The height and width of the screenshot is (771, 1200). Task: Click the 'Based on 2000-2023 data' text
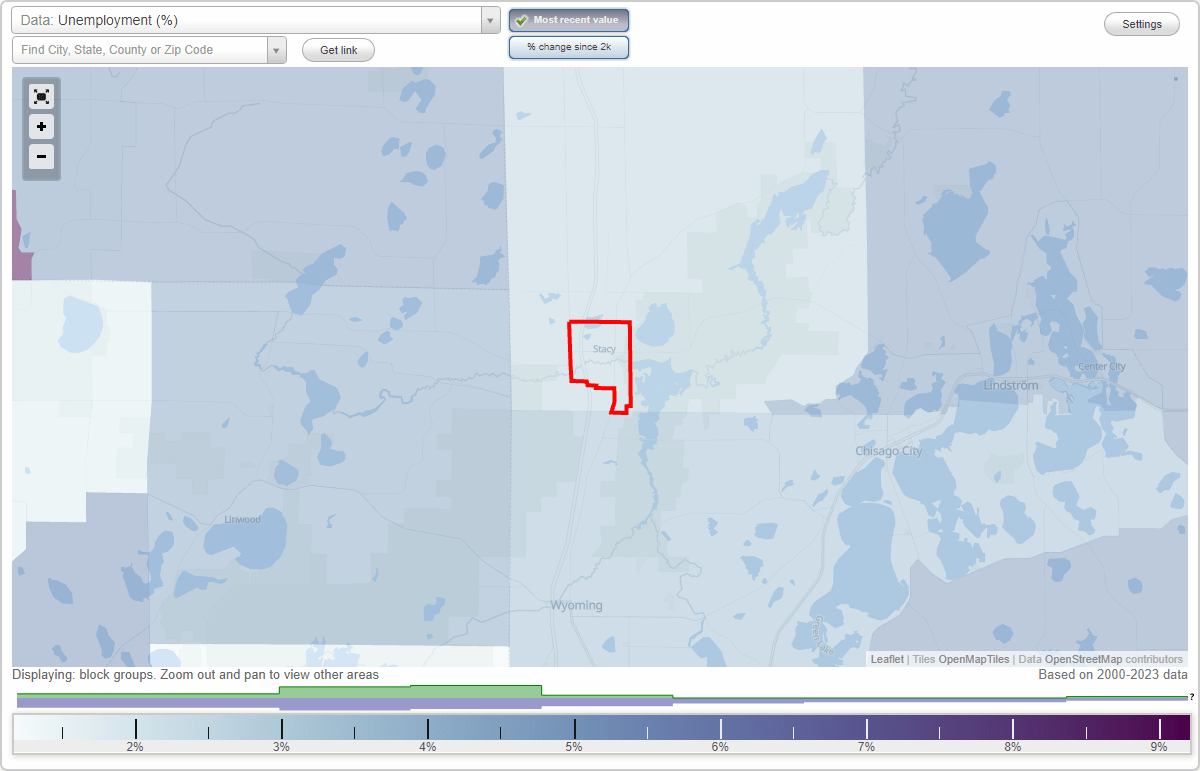(x=1113, y=675)
